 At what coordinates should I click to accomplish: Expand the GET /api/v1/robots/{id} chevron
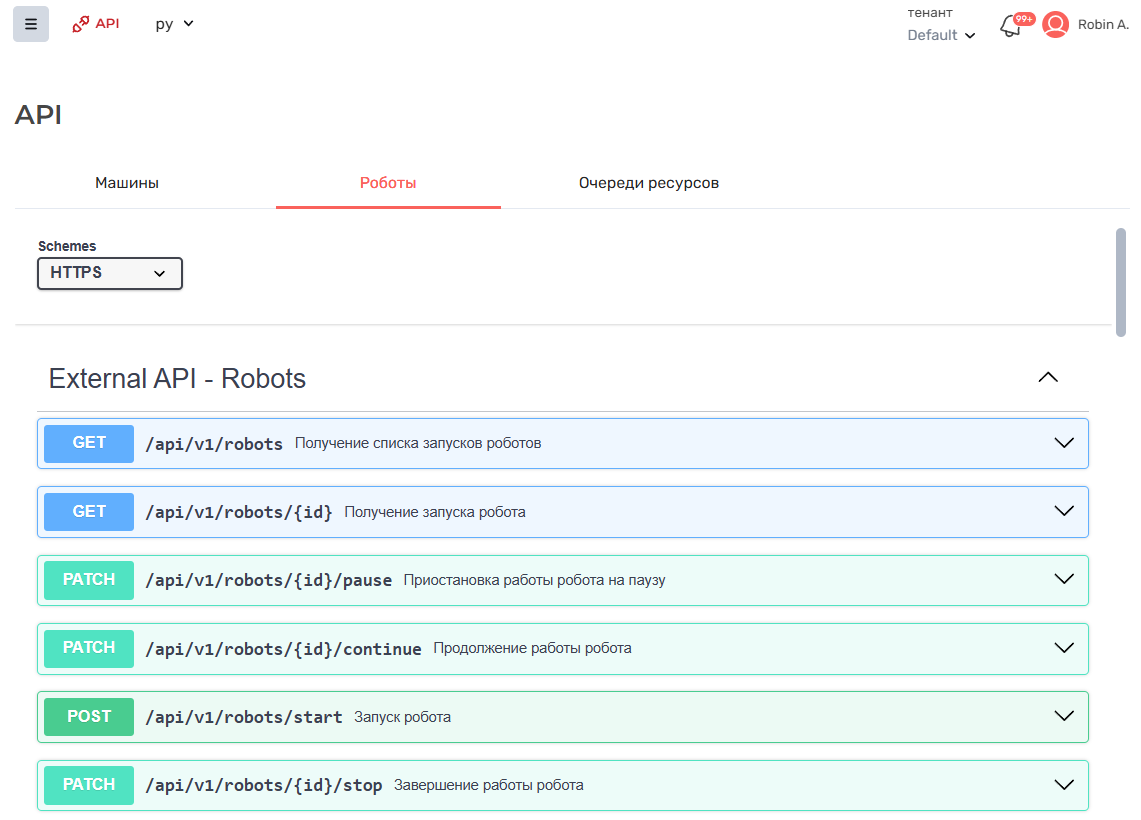(1064, 511)
